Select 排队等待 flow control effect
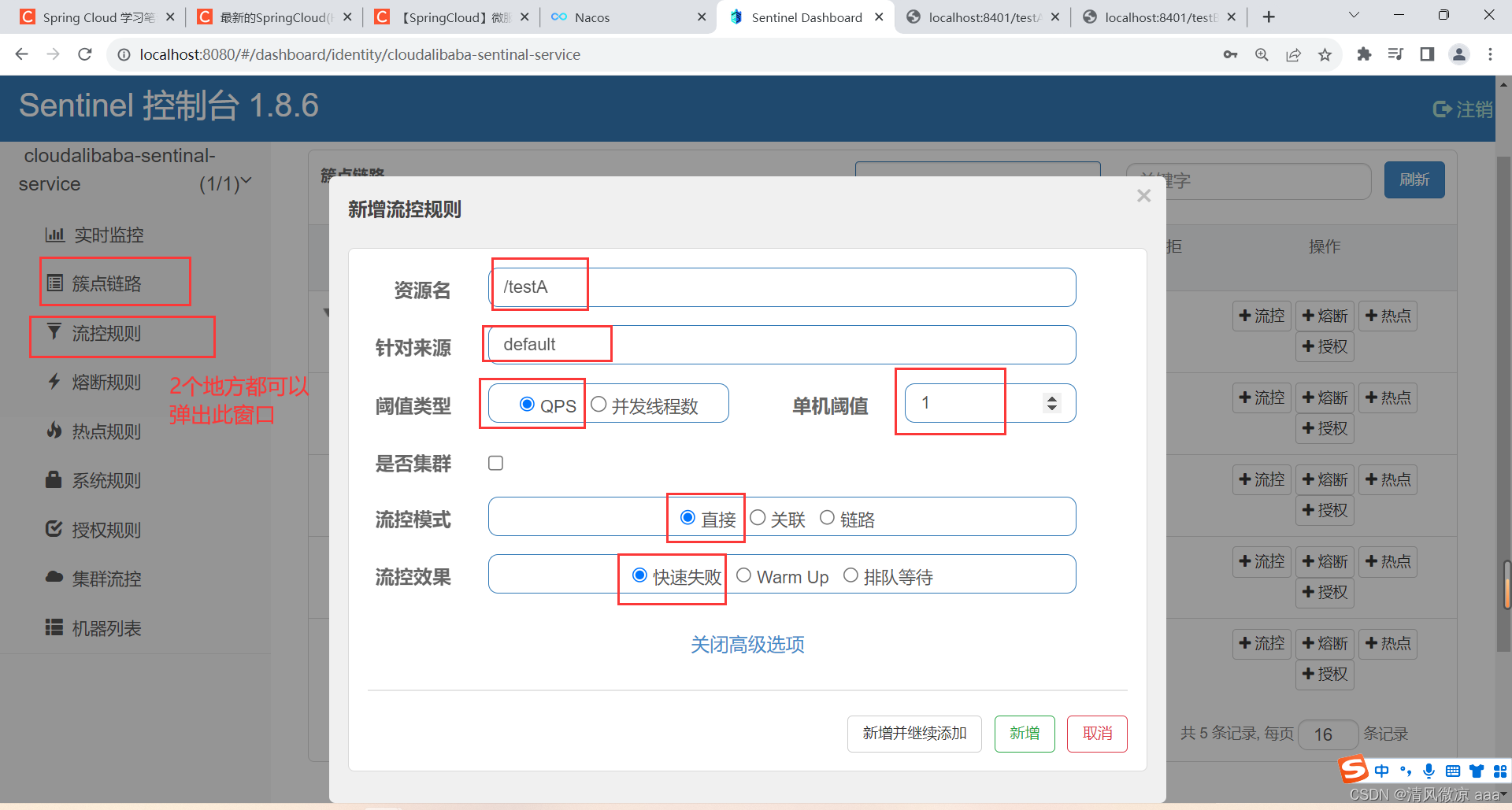This screenshot has width=1512, height=810. click(850, 575)
